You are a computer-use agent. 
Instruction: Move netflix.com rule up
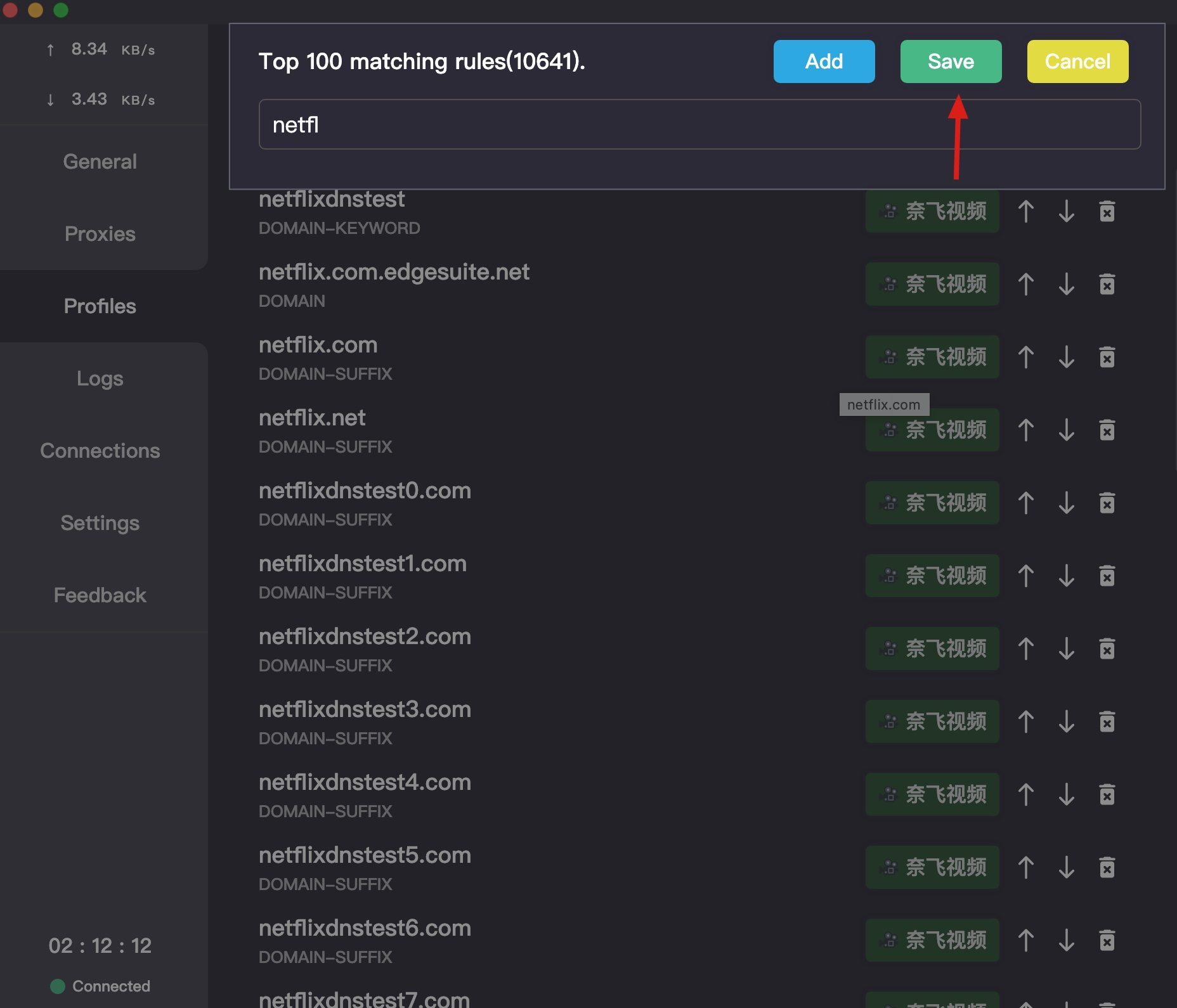tap(1026, 357)
